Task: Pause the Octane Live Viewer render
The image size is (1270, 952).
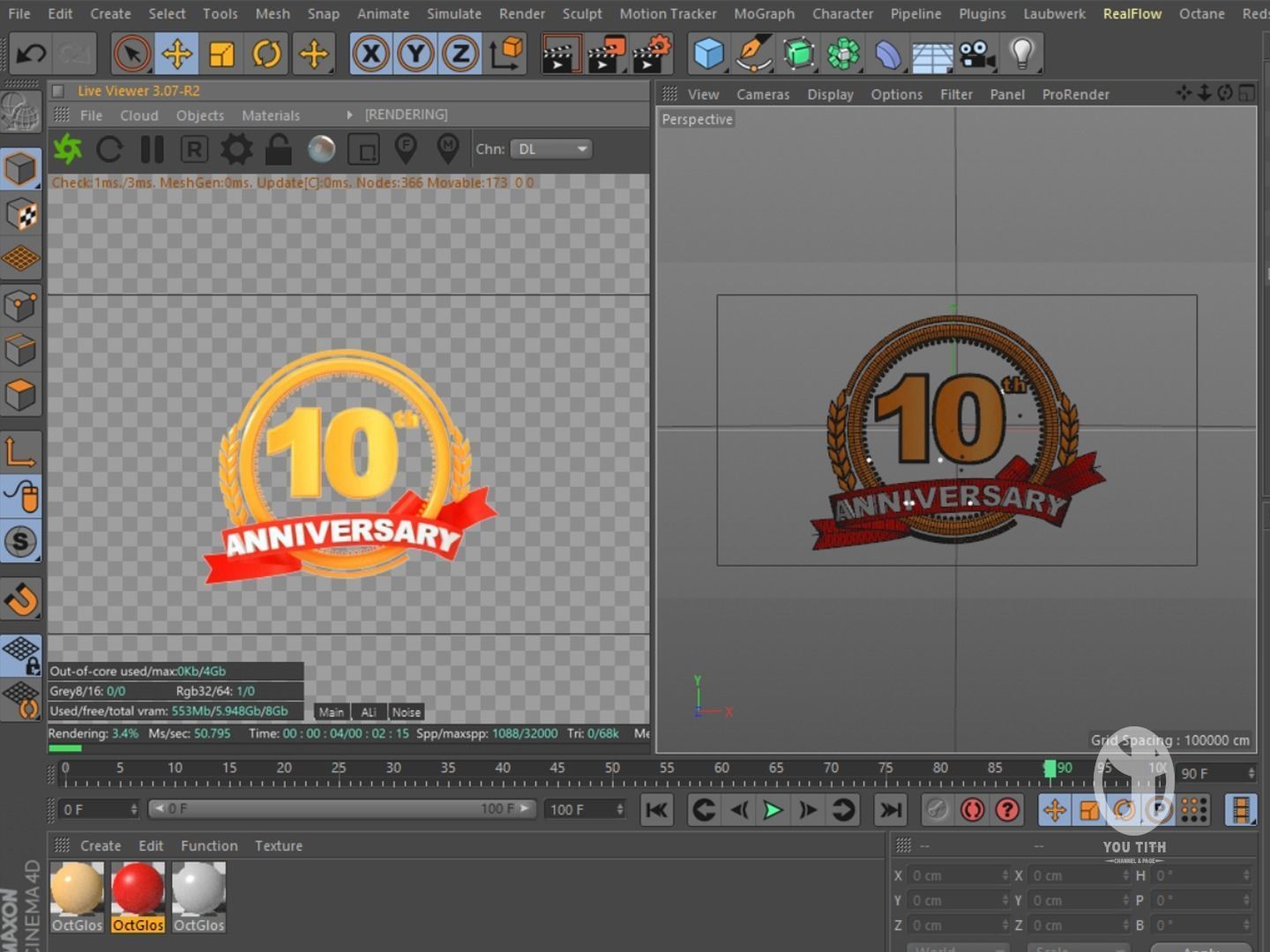Action: coord(152,150)
